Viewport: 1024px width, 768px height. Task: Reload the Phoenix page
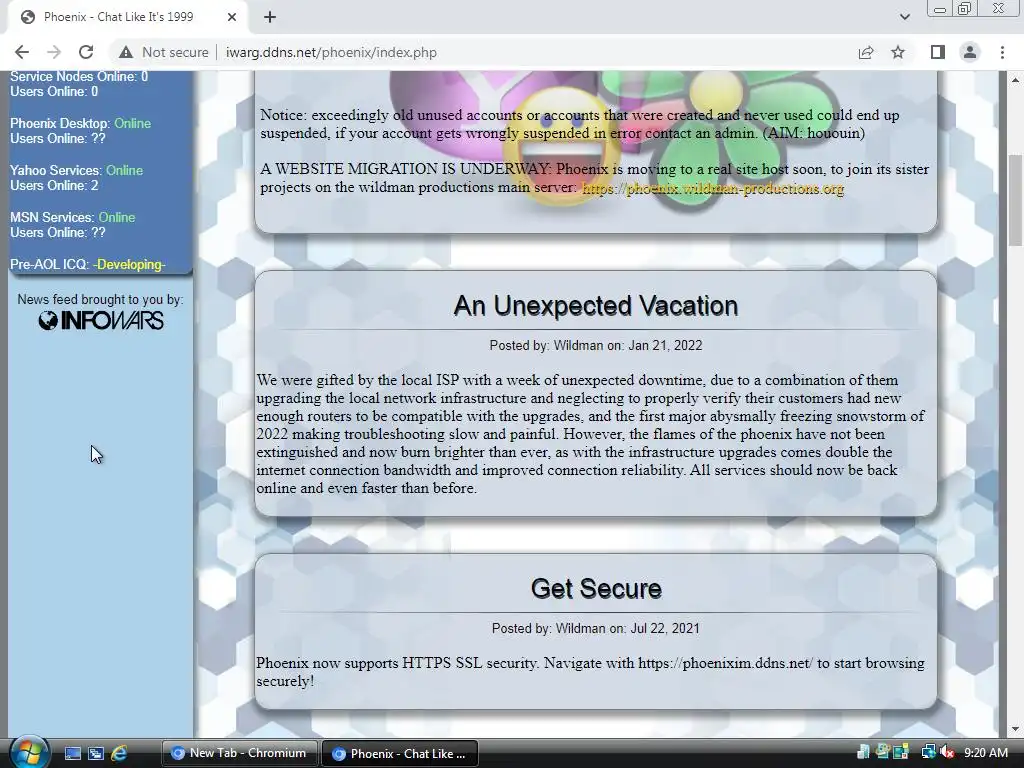(x=86, y=52)
